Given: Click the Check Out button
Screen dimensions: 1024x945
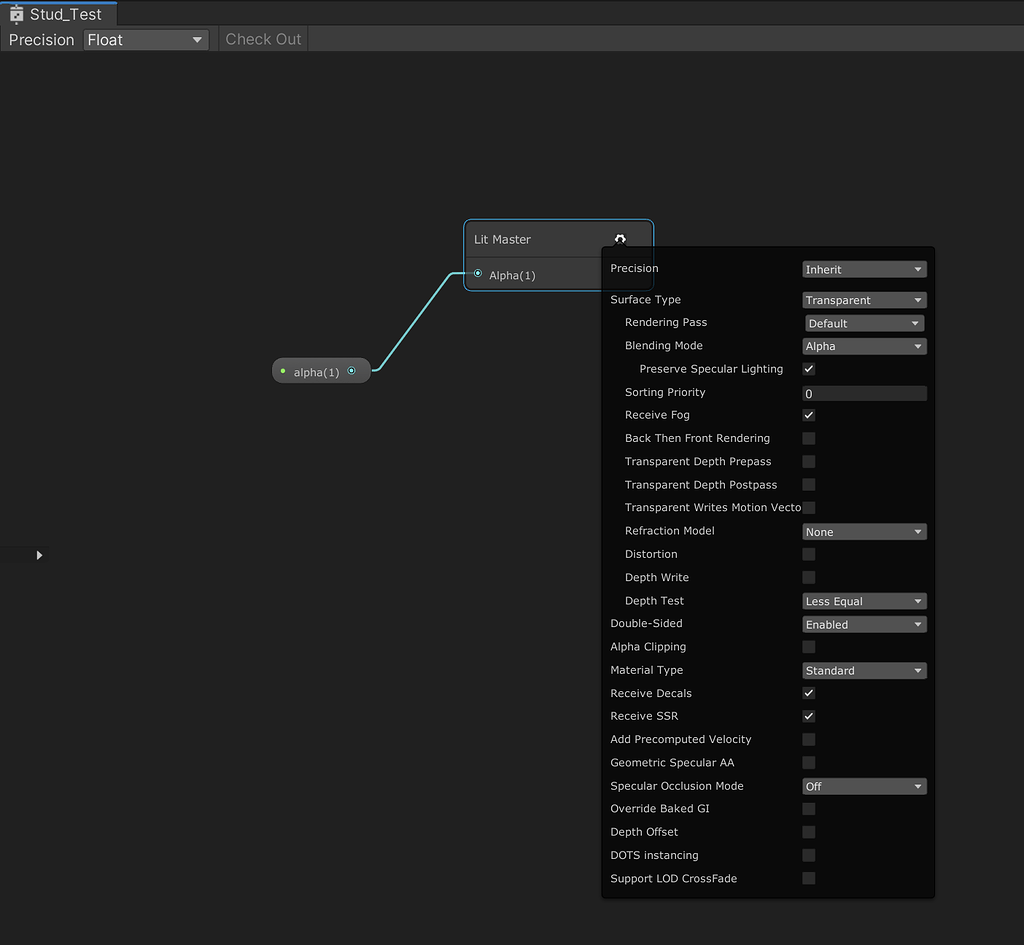Looking at the screenshot, I should [262, 38].
